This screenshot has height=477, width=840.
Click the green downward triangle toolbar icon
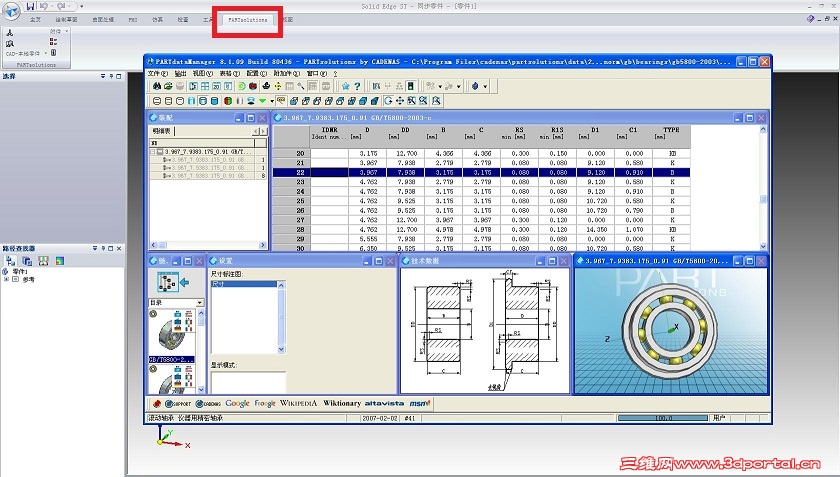pyautogui.click(x=262, y=101)
